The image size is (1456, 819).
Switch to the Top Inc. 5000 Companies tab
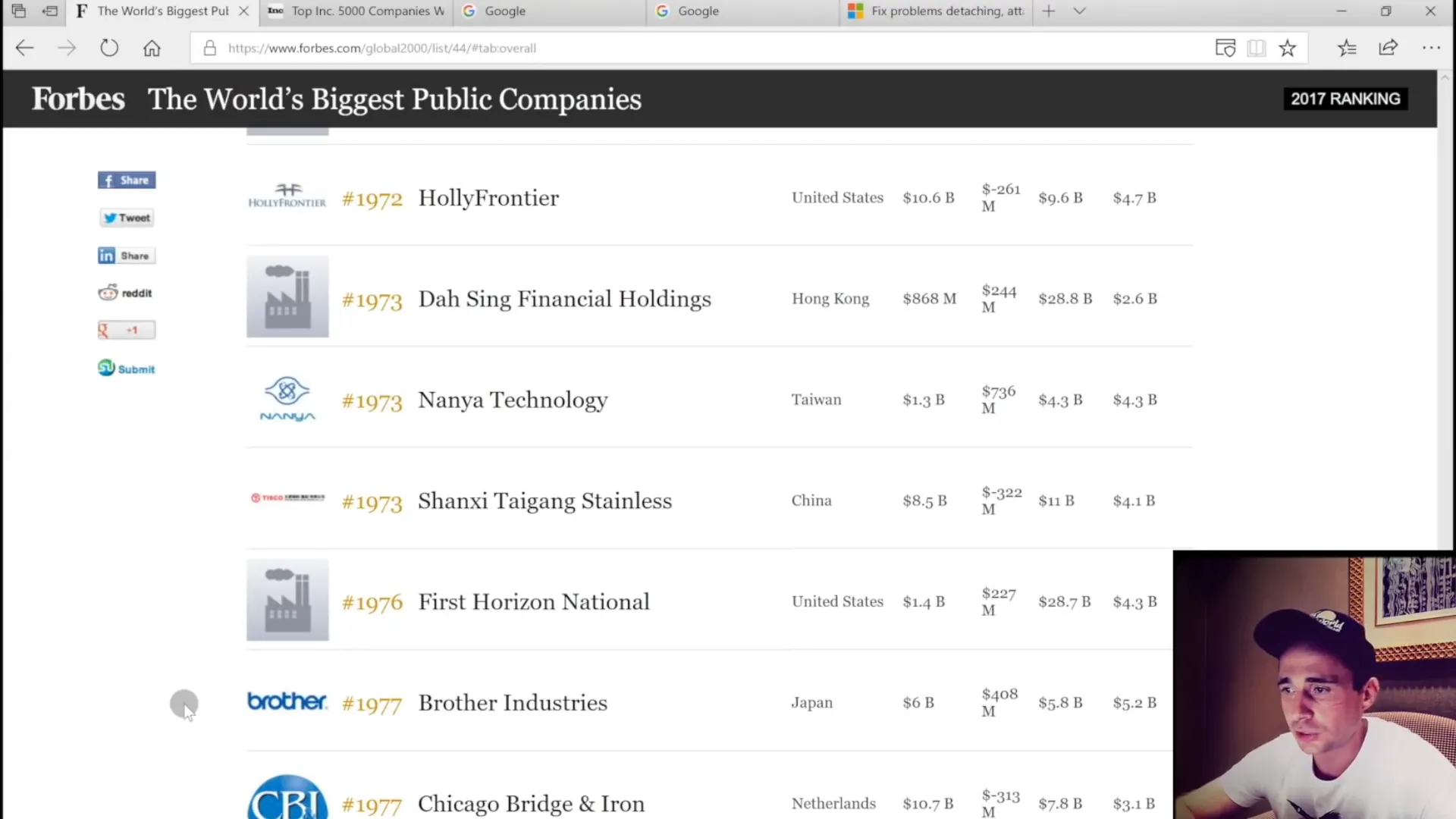357,11
